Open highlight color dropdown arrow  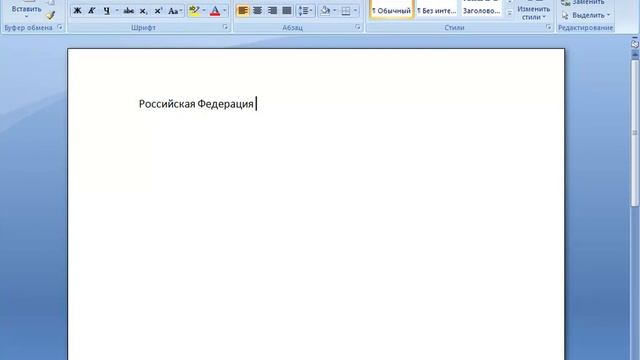(204, 11)
